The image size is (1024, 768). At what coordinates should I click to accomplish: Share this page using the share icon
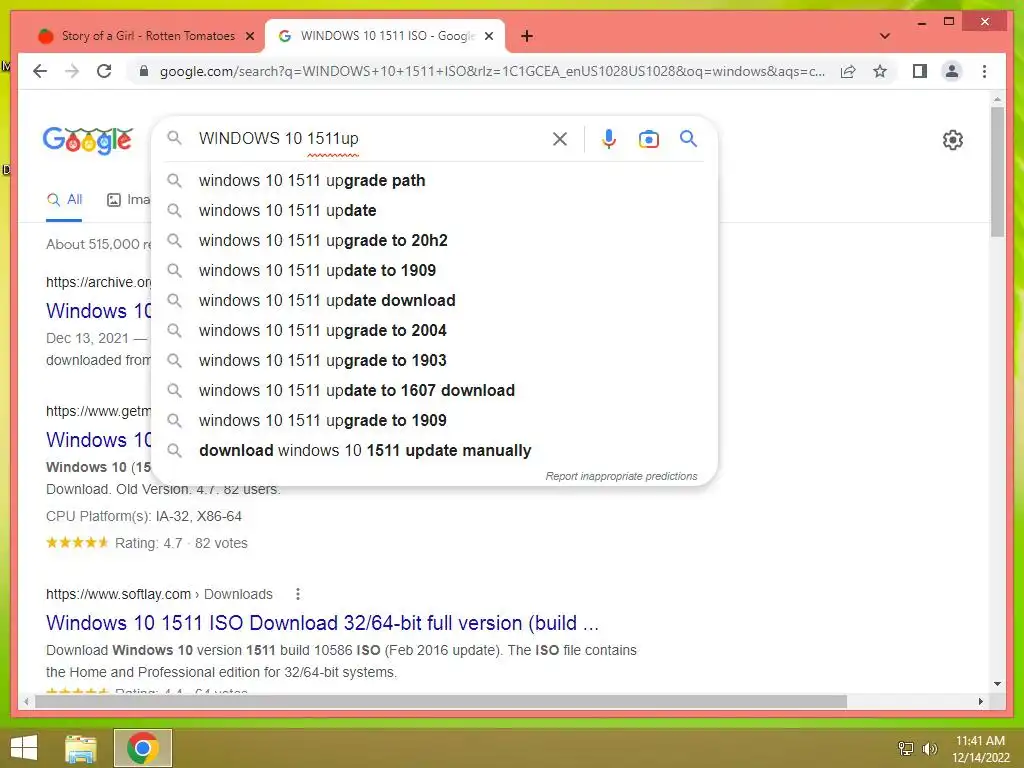848,71
